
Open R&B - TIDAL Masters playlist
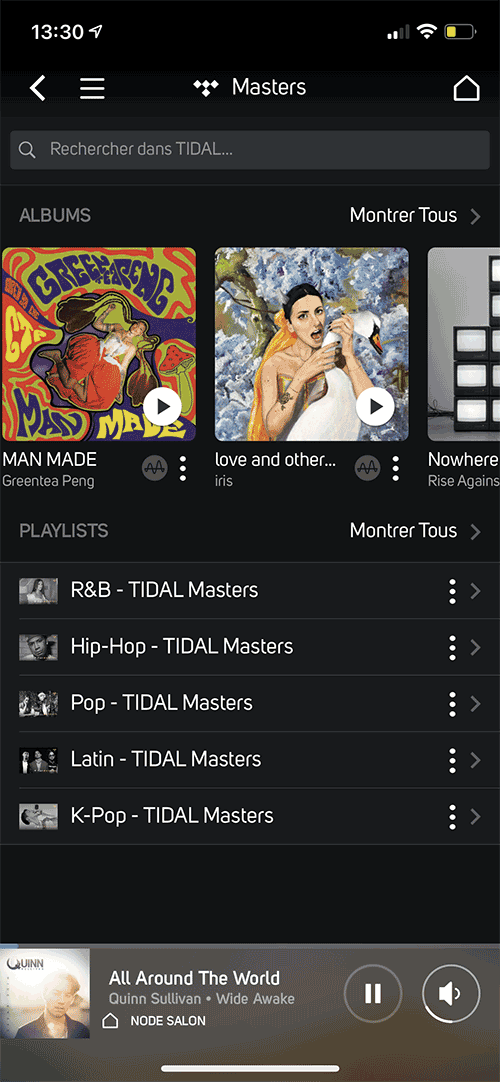pyautogui.click(x=250, y=591)
